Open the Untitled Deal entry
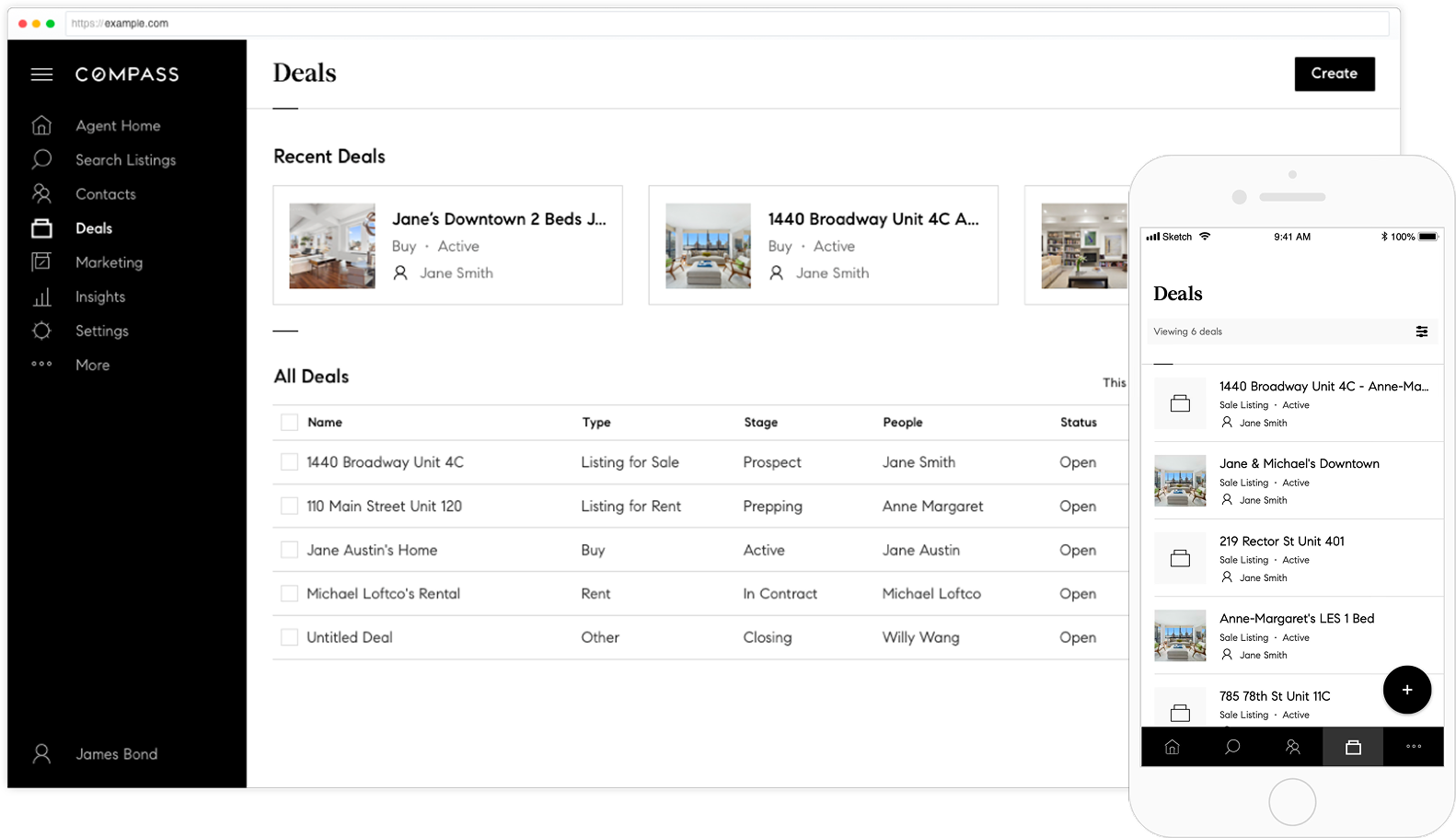 tap(349, 637)
